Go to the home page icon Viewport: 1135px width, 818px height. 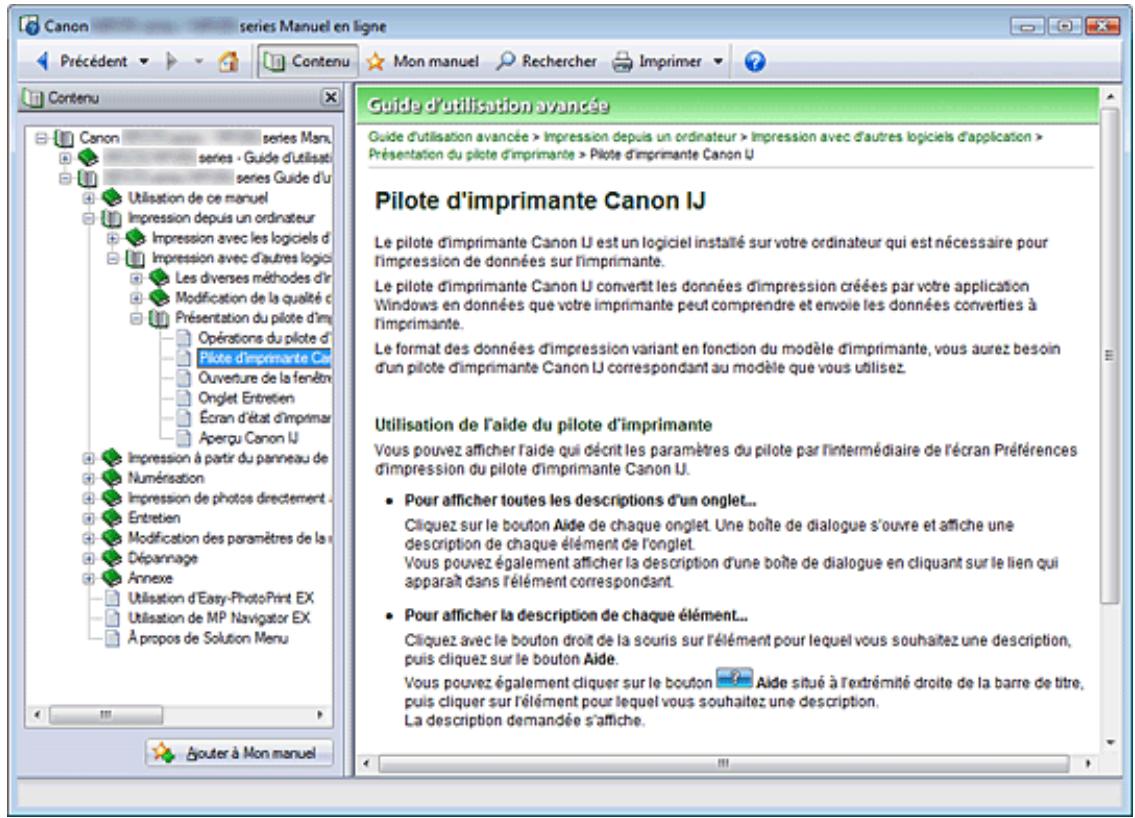click(229, 62)
